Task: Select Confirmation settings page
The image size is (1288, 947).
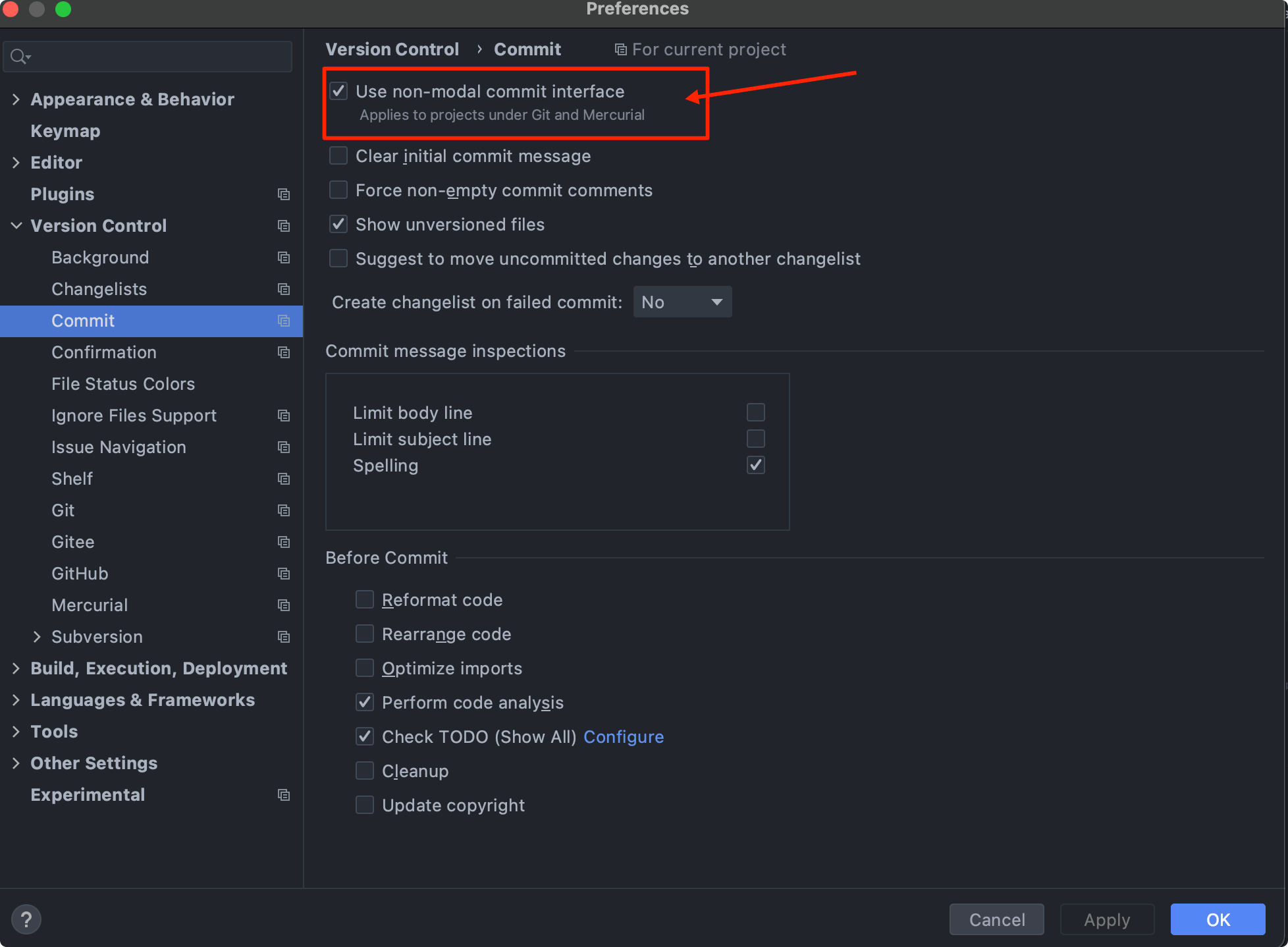Action: click(104, 352)
